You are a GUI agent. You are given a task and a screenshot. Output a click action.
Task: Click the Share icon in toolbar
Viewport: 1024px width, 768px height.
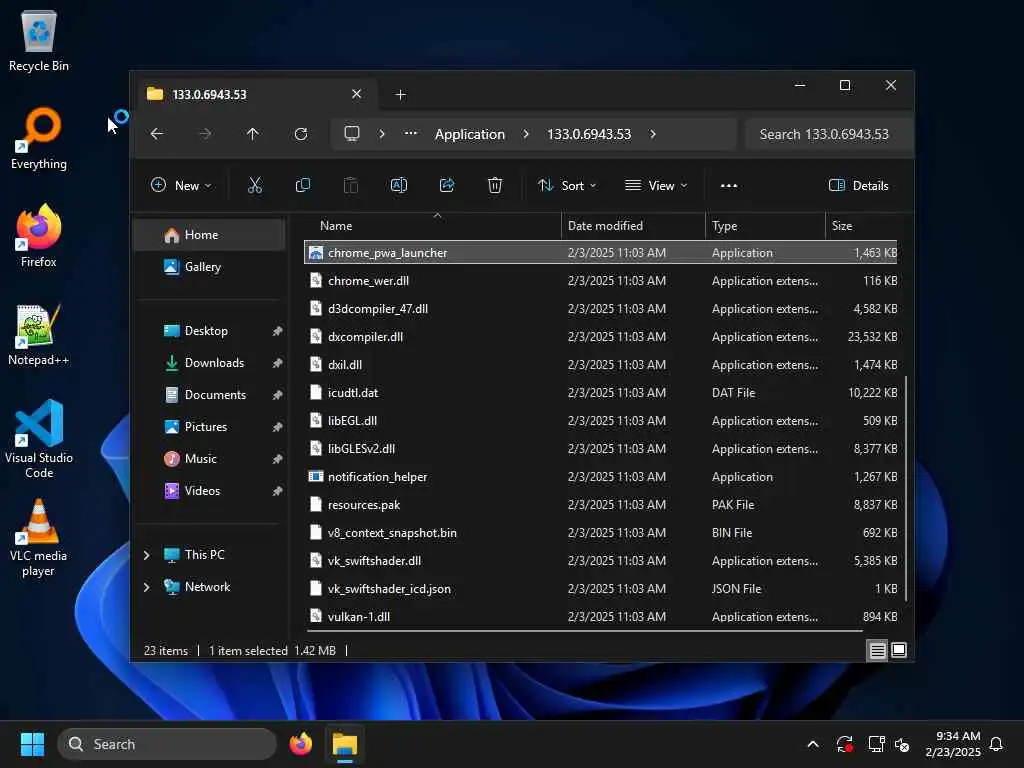coord(447,185)
